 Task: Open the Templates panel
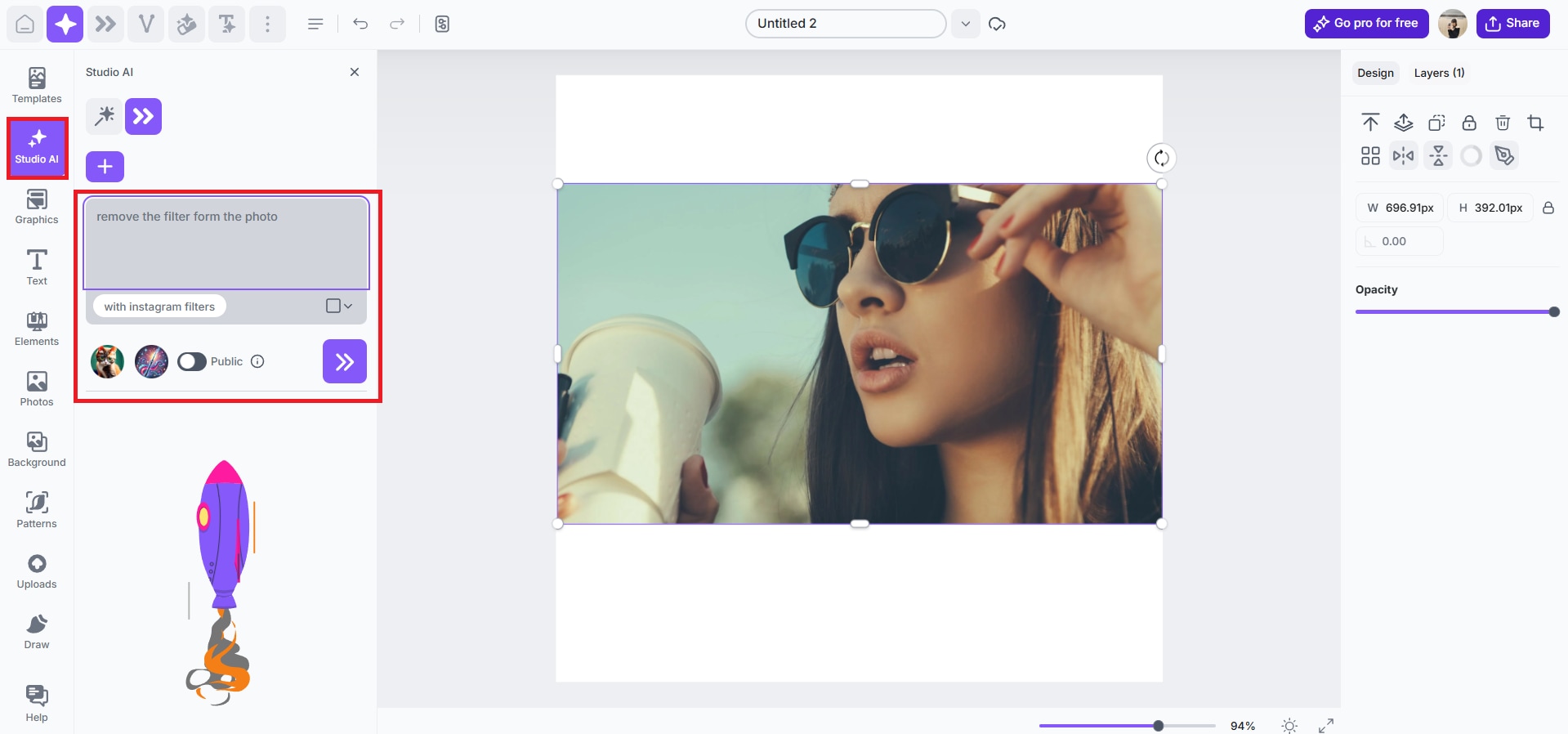click(x=37, y=86)
